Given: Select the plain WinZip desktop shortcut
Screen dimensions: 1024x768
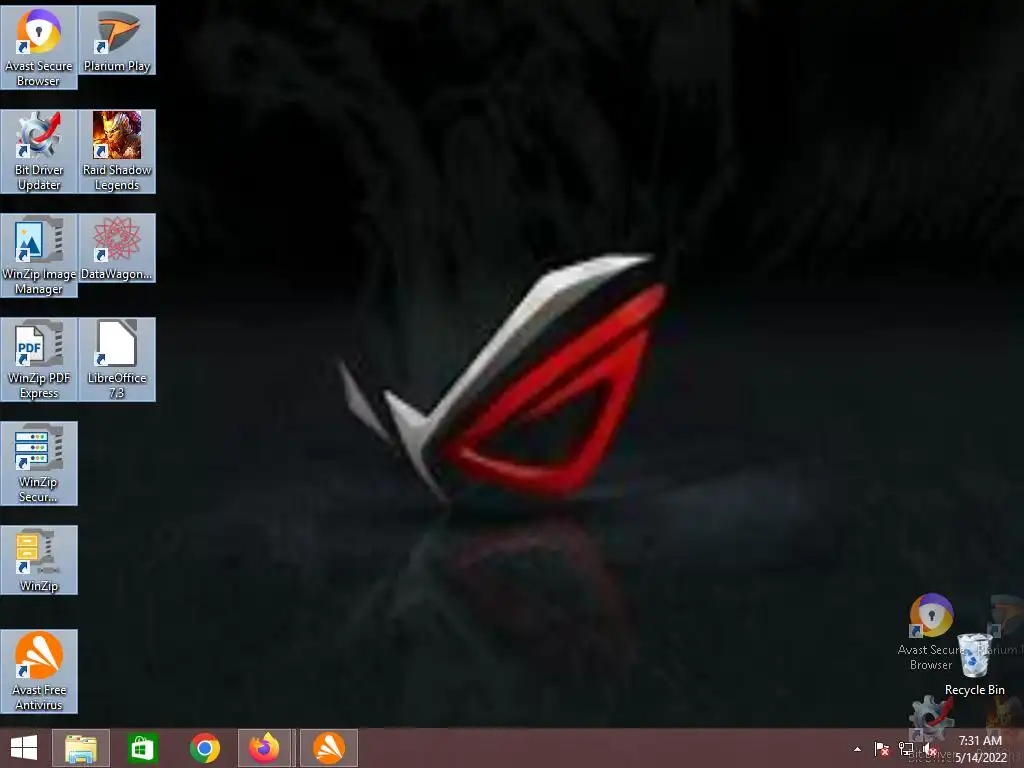Looking at the screenshot, I should [x=39, y=560].
